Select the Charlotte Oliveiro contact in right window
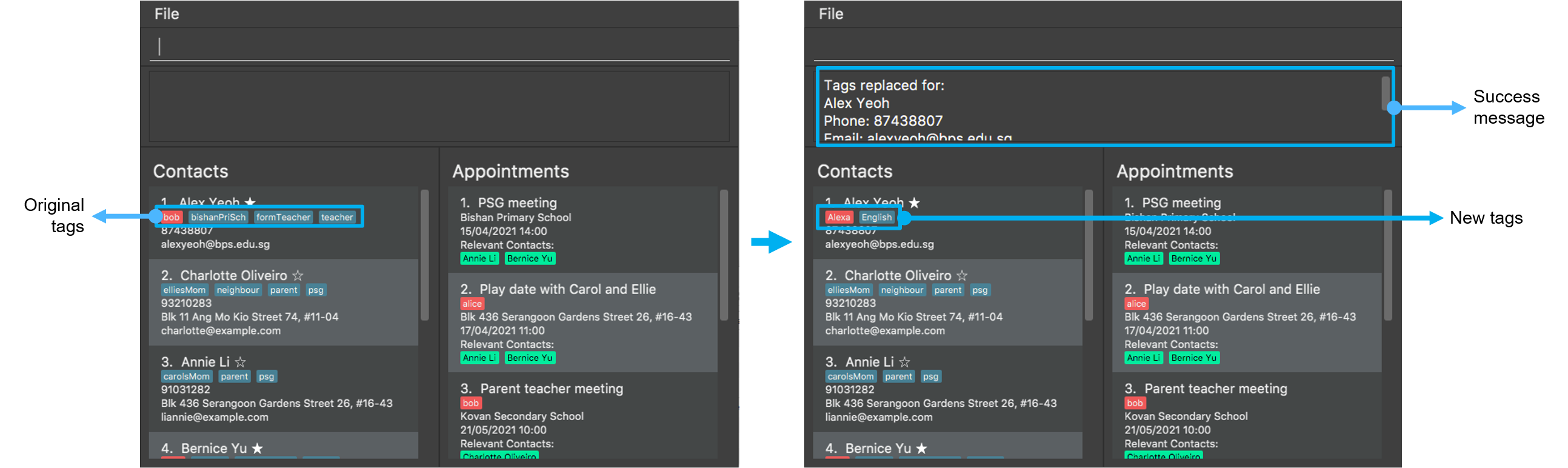Screen dimensions: 1568x468 tap(948, 303)
